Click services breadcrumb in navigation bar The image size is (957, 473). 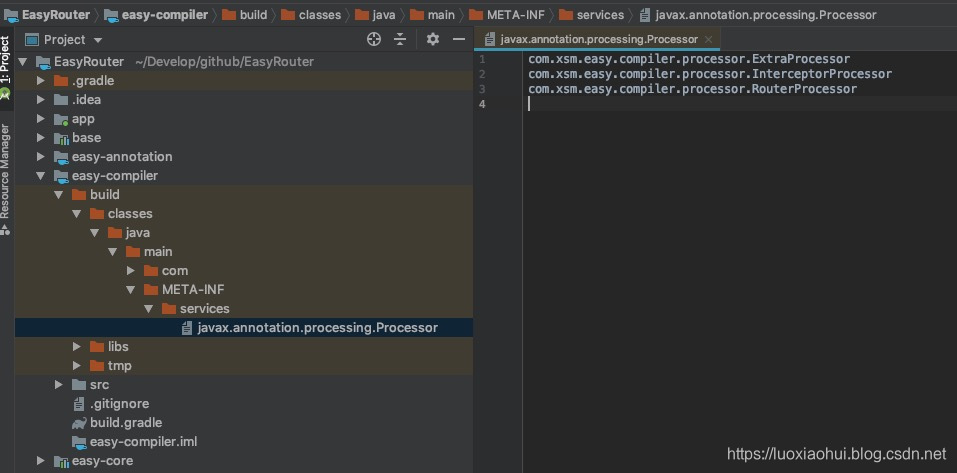click(x=591, y=15)
